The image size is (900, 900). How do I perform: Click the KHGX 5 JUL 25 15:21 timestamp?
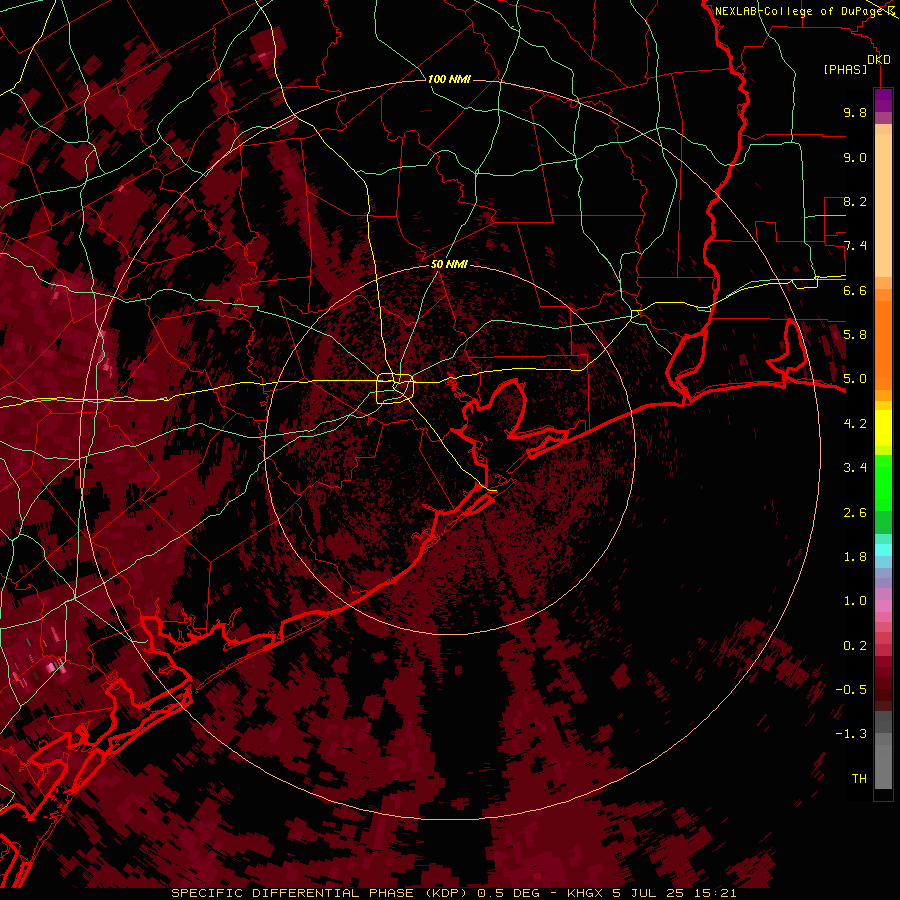pos(651,893)
